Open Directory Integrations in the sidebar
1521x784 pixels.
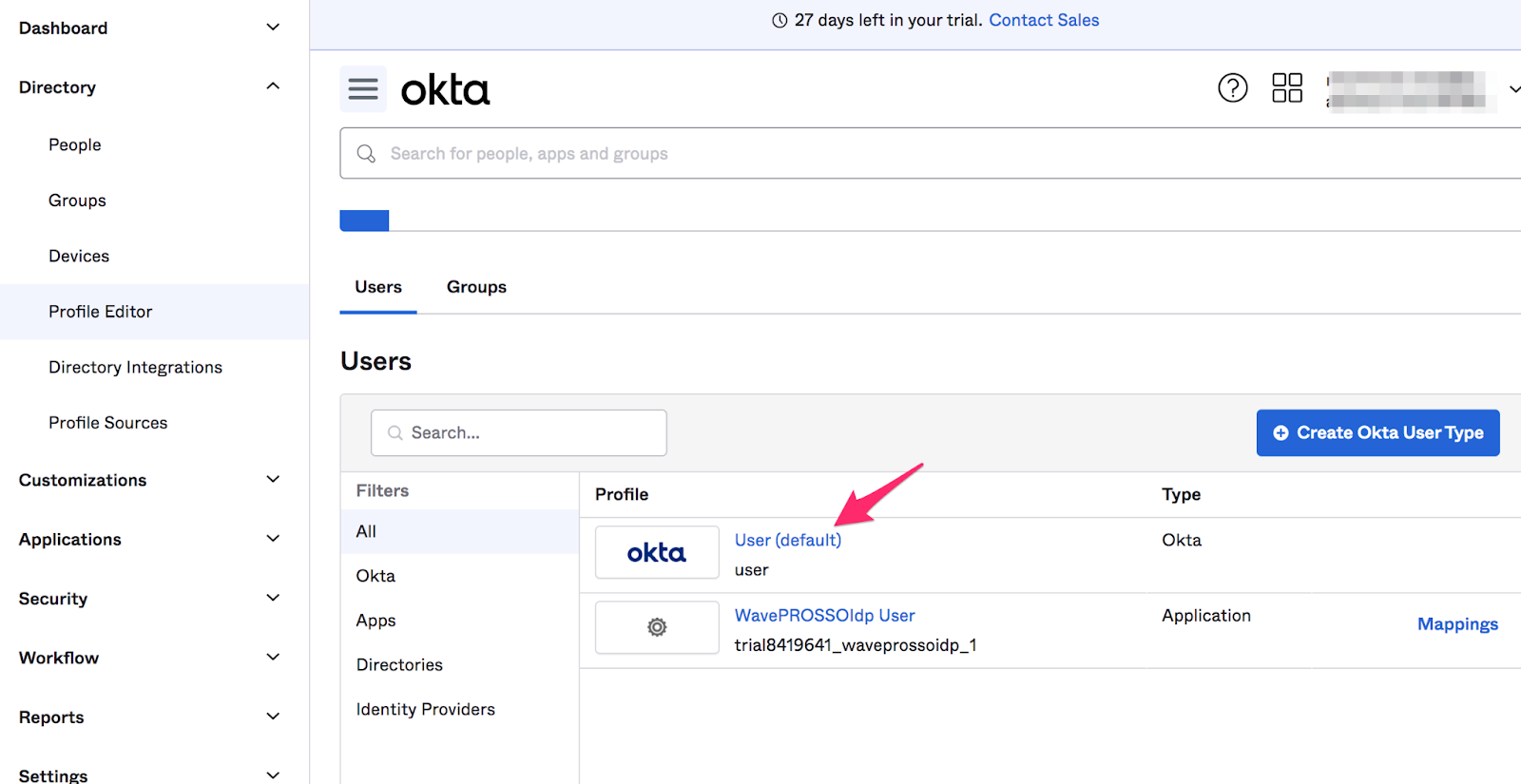click(x=135, y=367)
